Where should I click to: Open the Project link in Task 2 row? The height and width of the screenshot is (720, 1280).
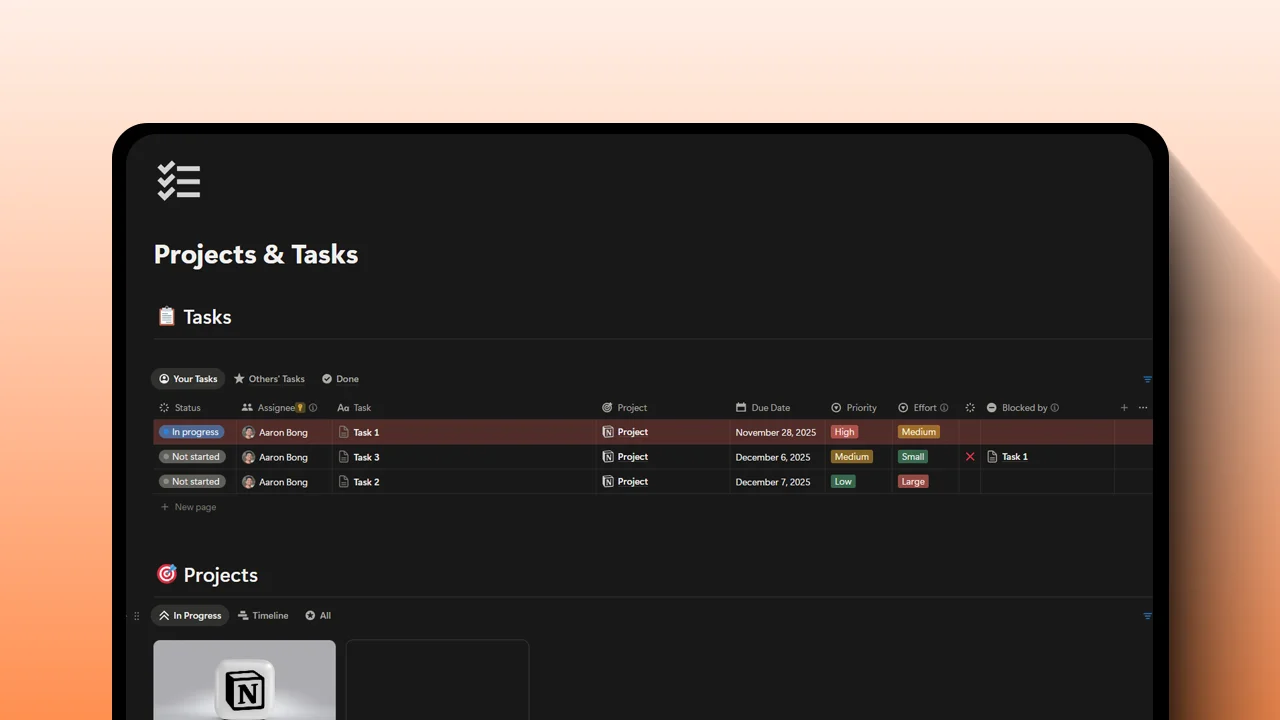(x=633, y=482)
